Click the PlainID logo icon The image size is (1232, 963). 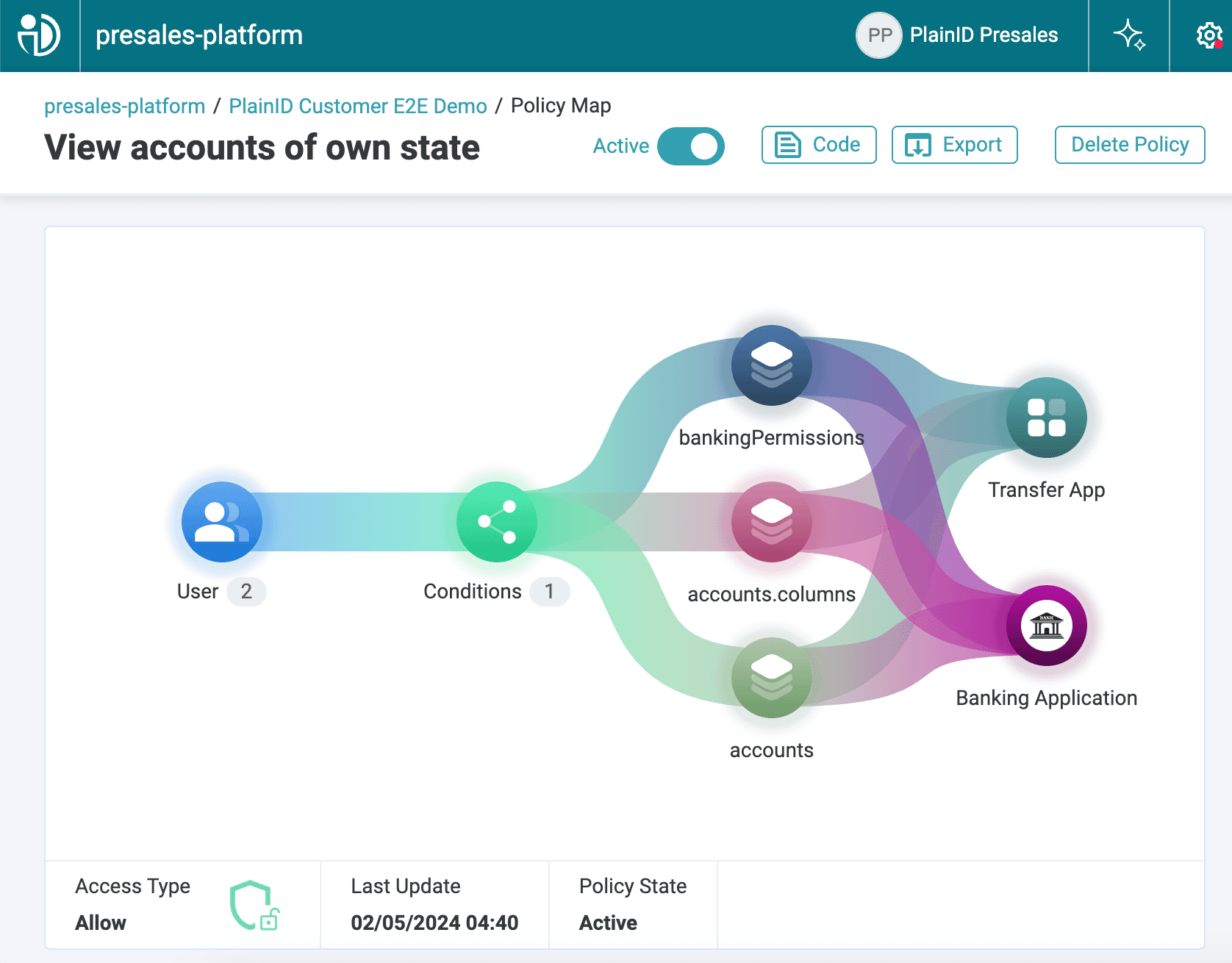click(x=39, y=35)
